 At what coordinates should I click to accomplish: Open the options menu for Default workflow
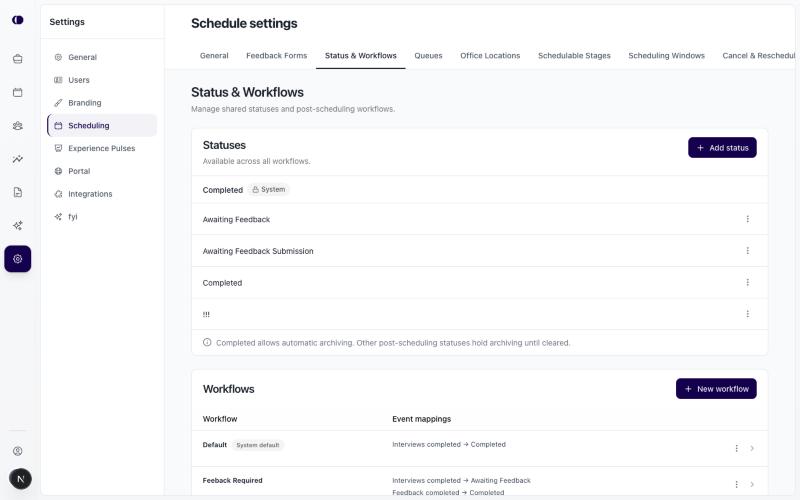736,448
